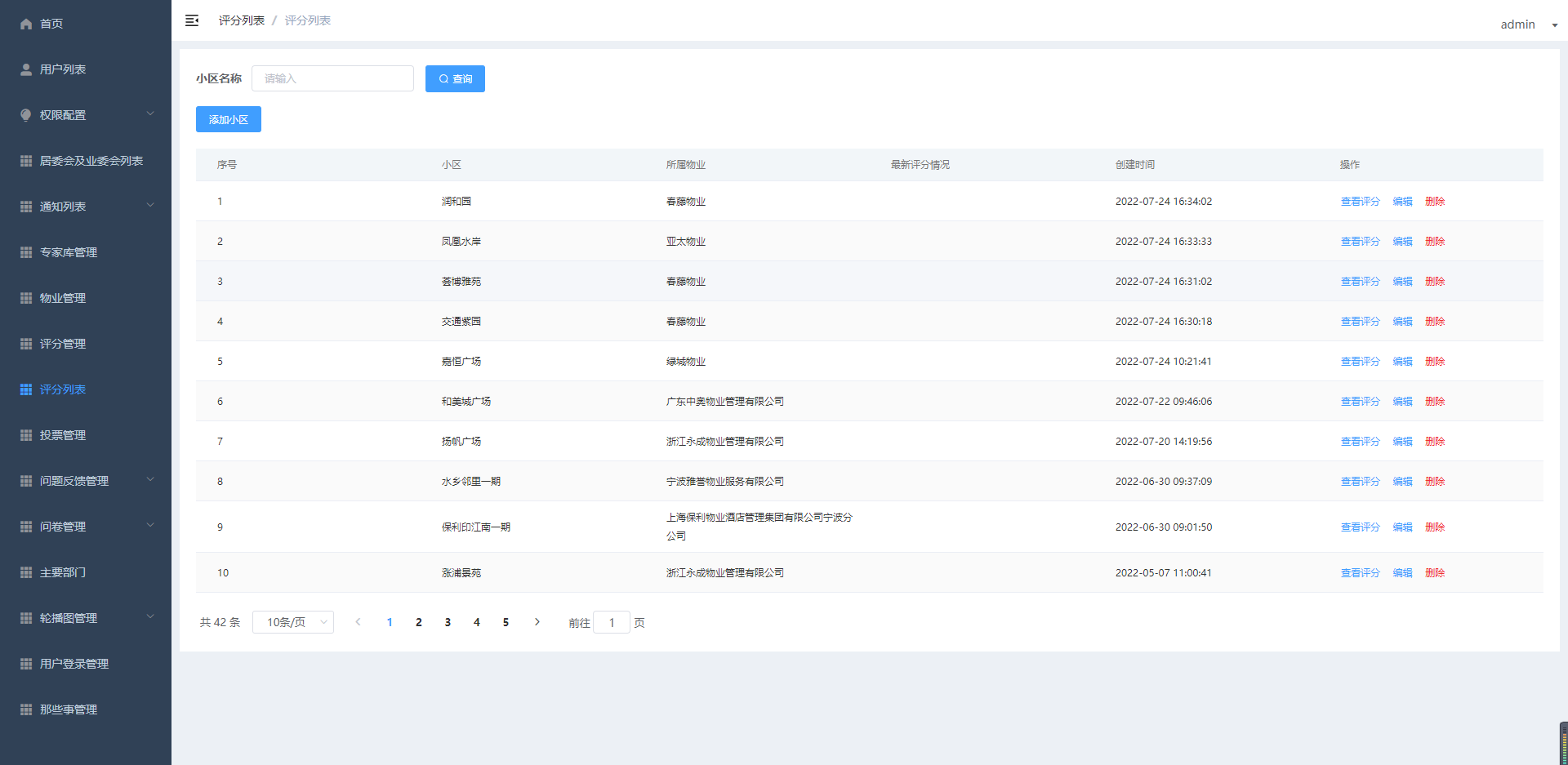This screenshot has height=765, width=1568.
Task: Open 首页 in the sidebar menu
Action: [51, 24]
